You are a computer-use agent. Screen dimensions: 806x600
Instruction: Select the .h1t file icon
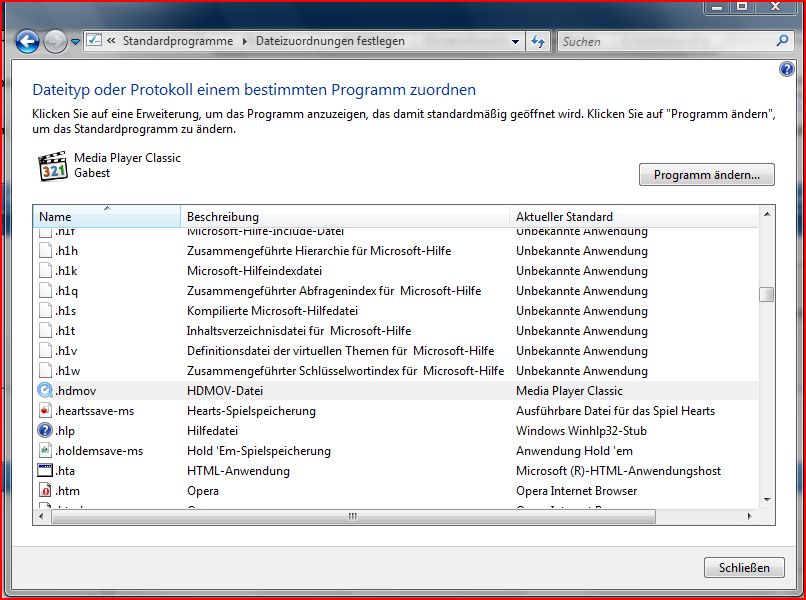pyautogui.click(x=46, y=331)
